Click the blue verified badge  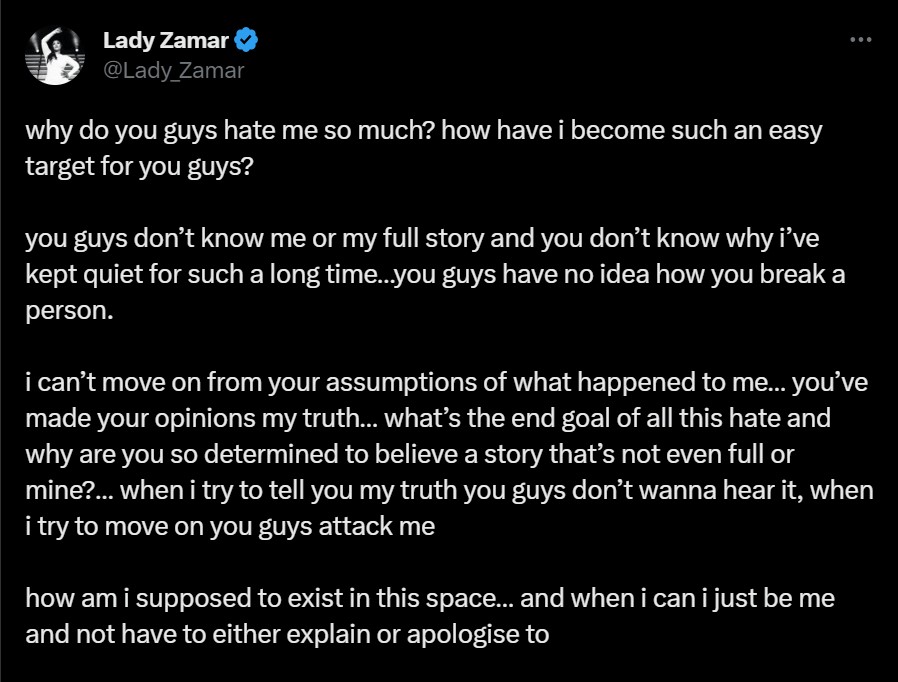[248, 40]
